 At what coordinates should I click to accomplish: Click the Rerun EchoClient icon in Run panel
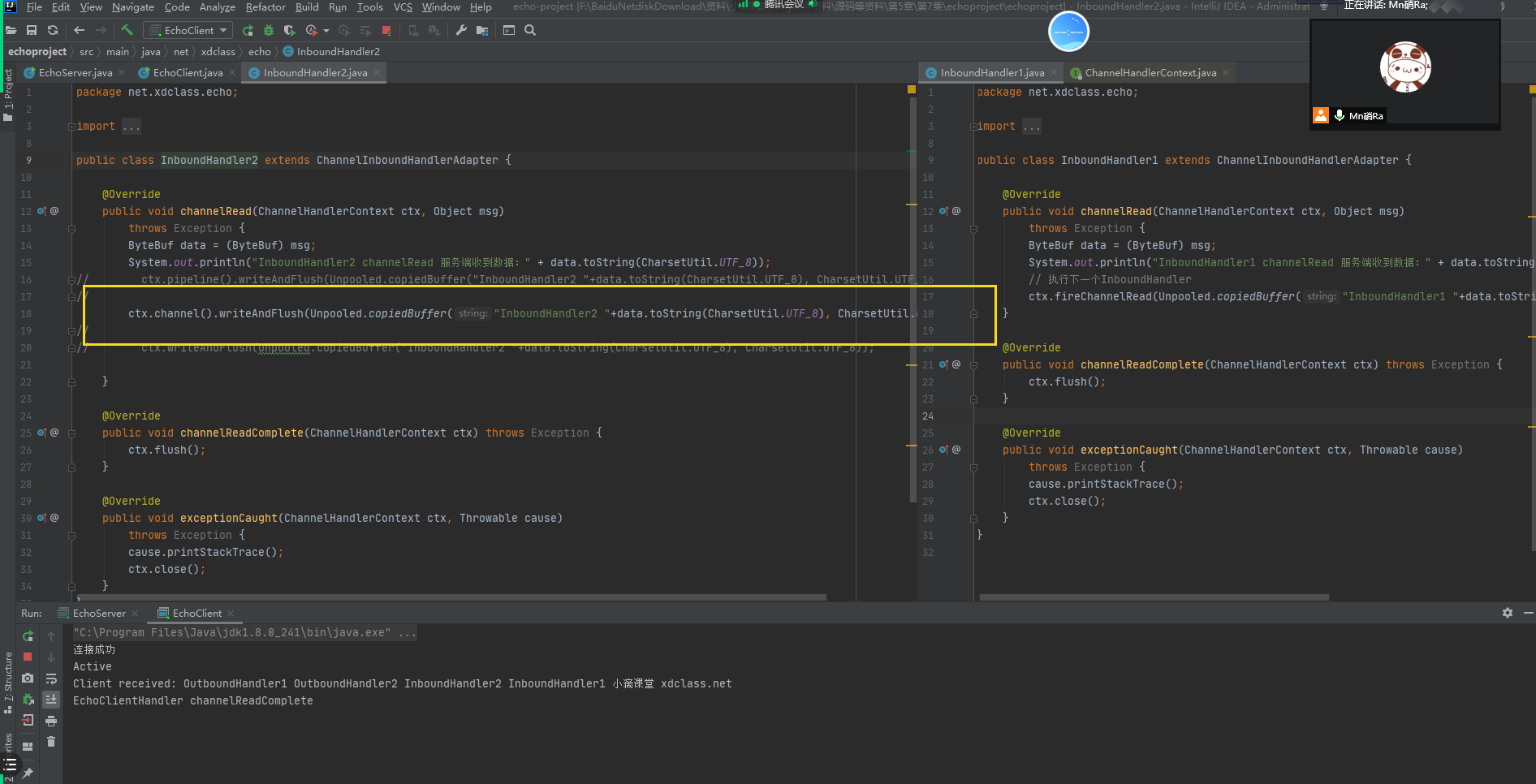point(28,636)
